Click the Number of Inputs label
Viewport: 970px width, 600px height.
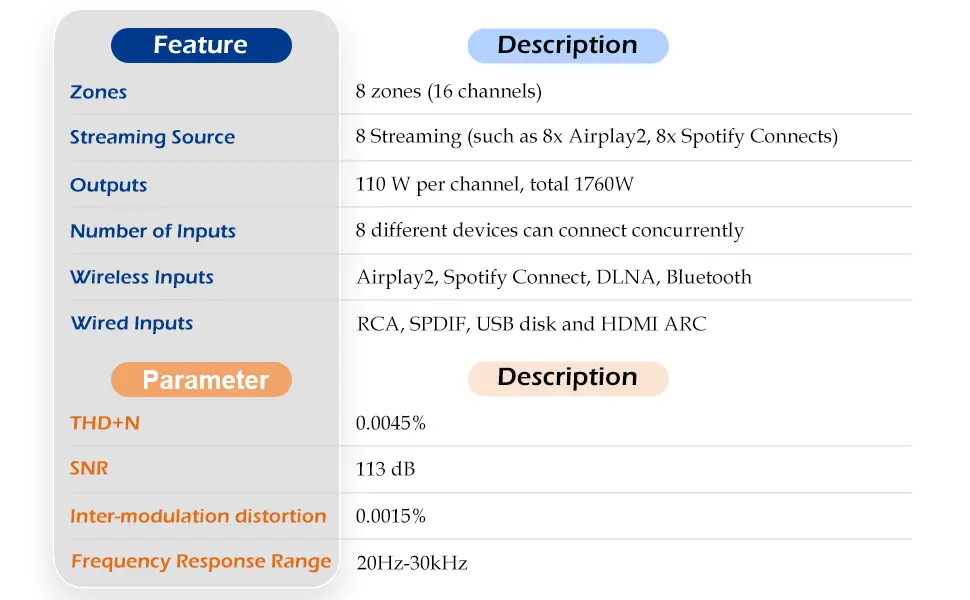coord(153,231)
